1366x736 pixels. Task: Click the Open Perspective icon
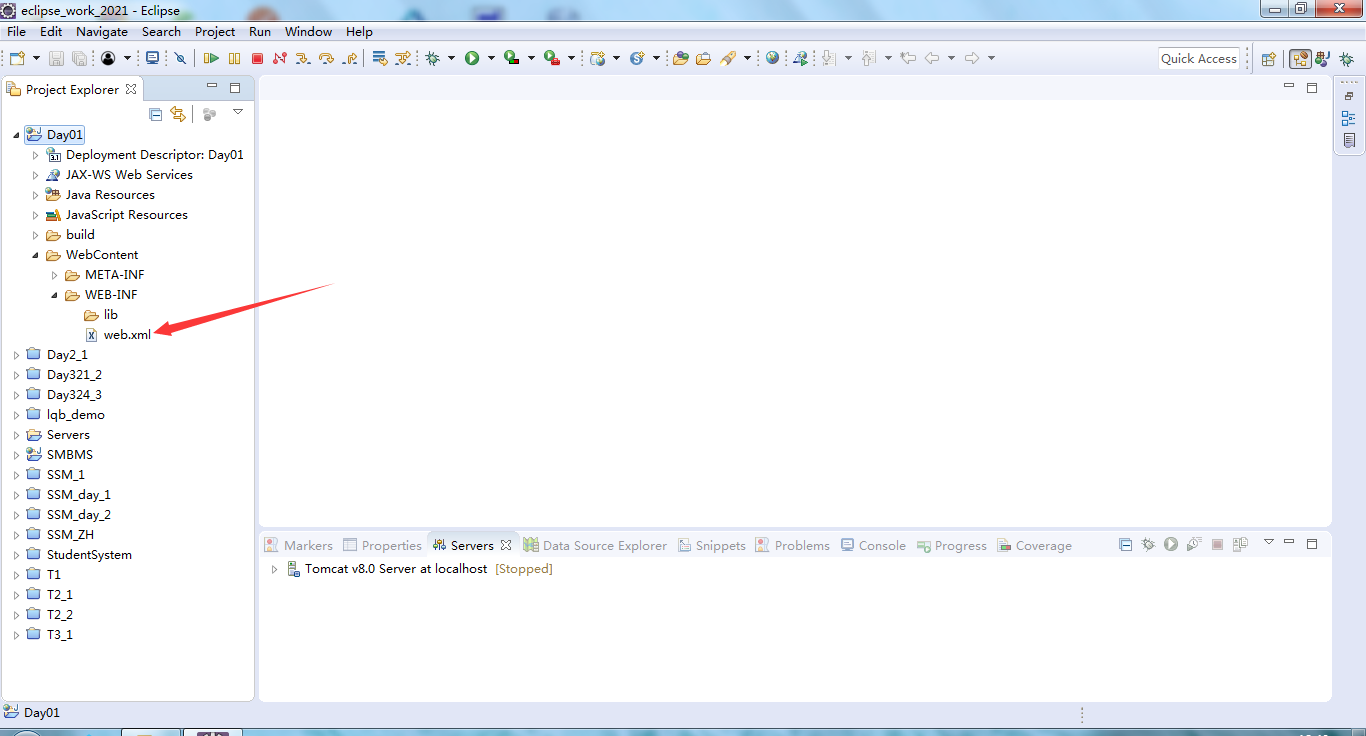coord(1268,59)
